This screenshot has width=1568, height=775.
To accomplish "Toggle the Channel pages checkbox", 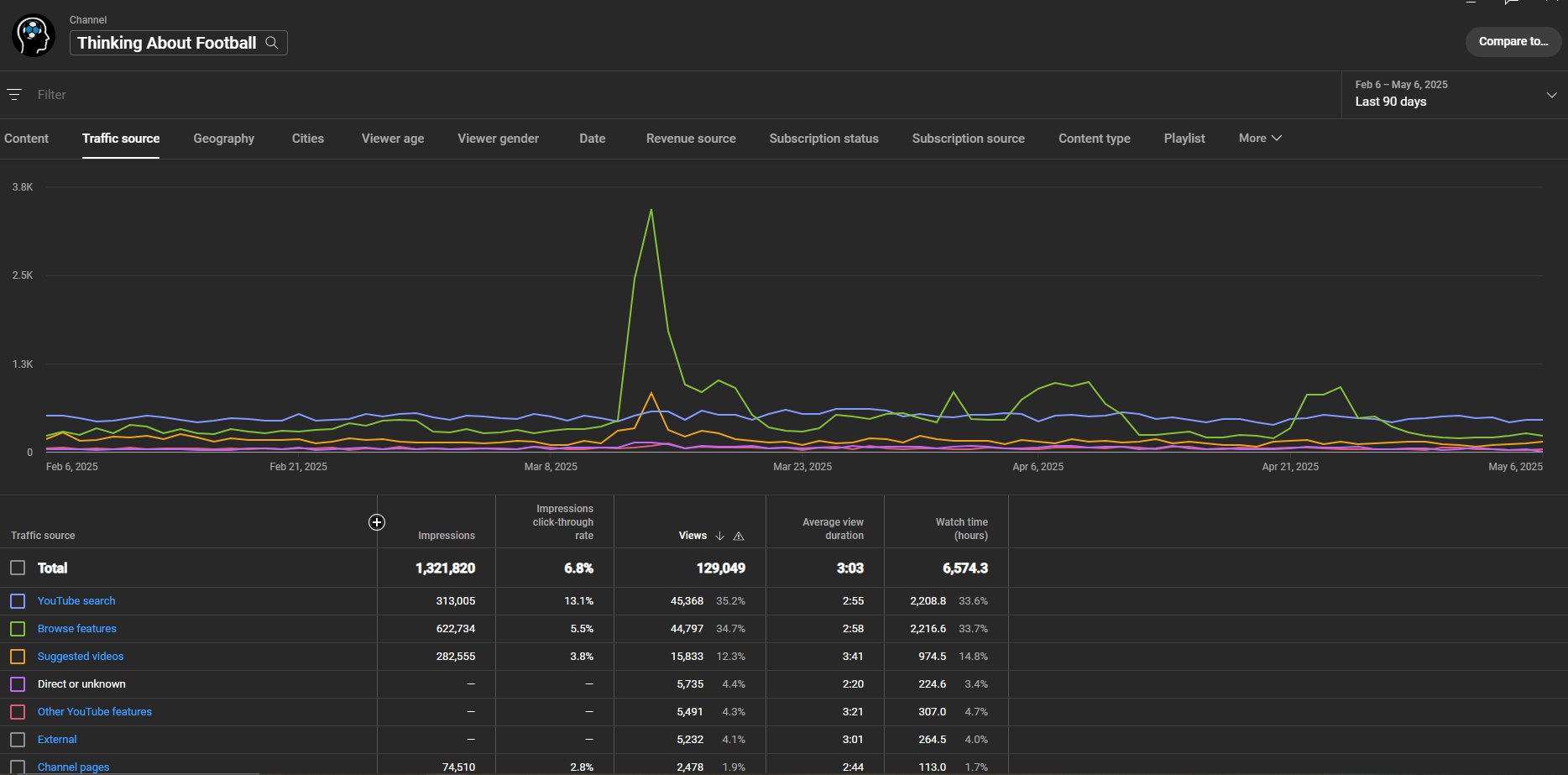I will tap(18, 767).
